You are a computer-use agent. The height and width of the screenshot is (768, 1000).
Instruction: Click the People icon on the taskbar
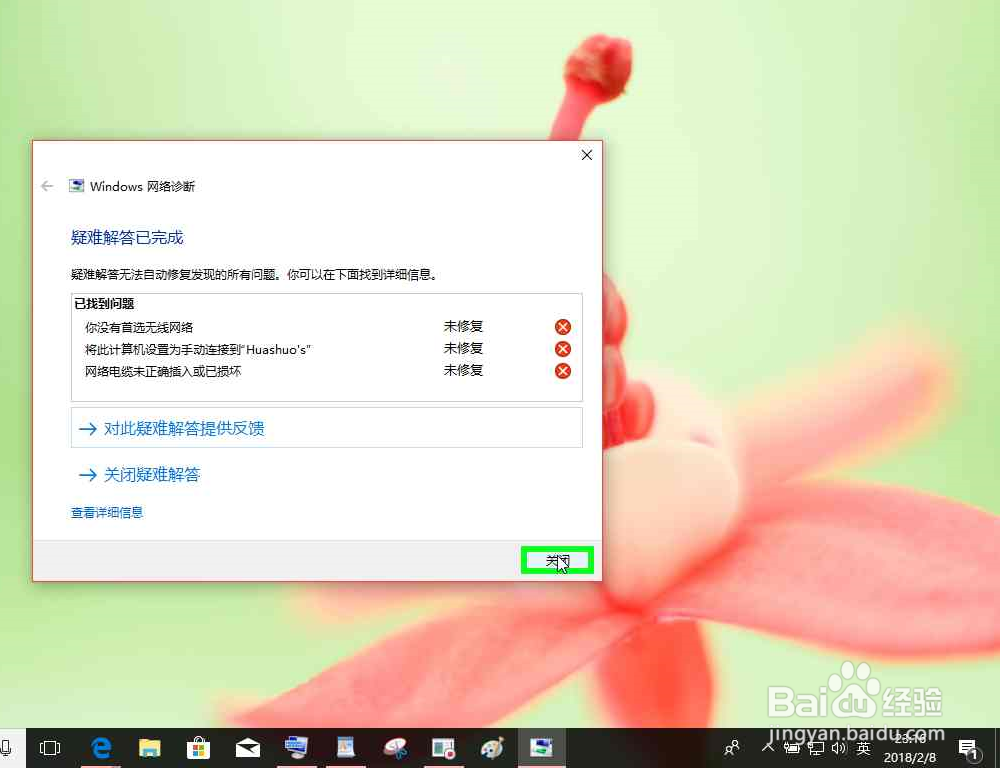(x=731, y=747)
